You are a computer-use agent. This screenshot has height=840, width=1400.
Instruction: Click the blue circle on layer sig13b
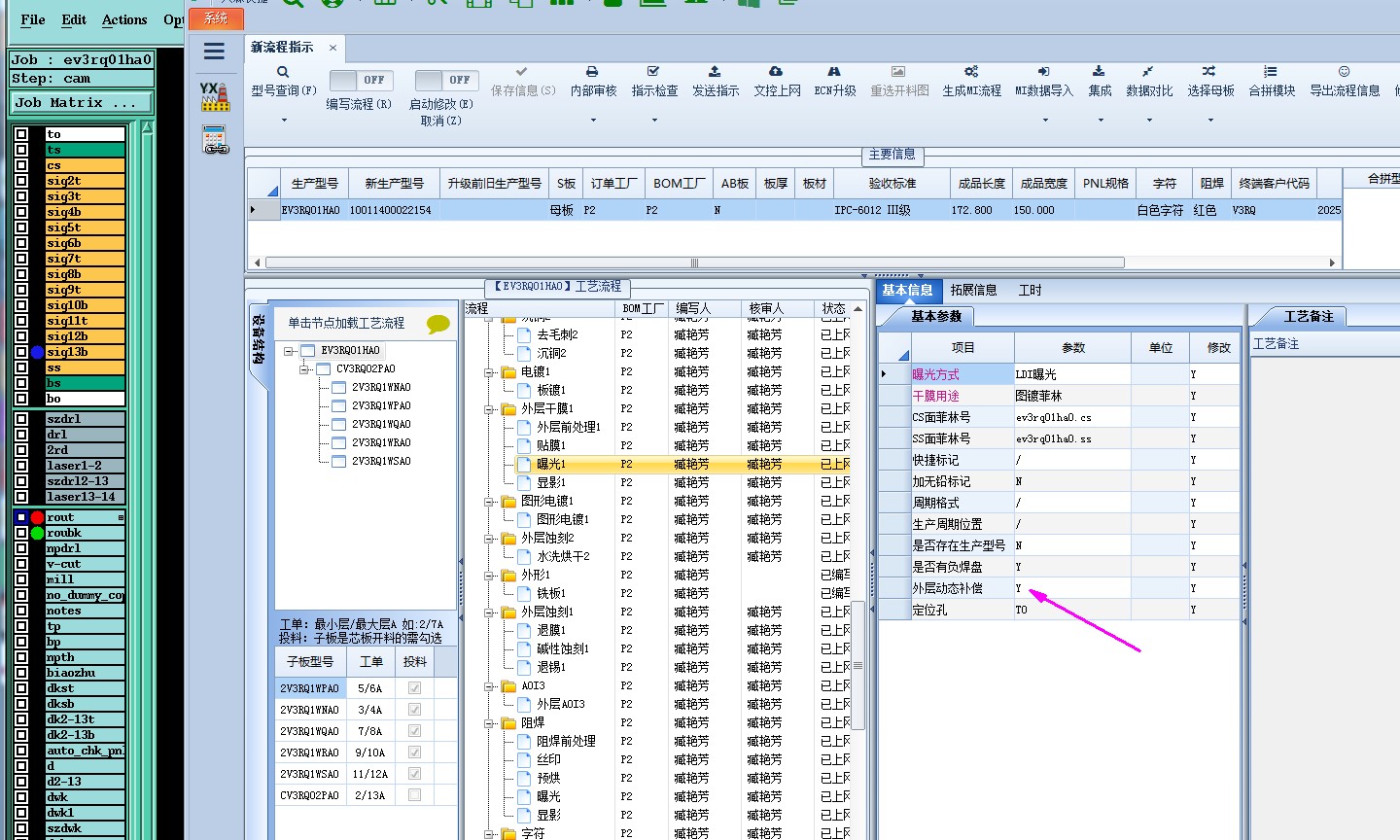(37, 352)
